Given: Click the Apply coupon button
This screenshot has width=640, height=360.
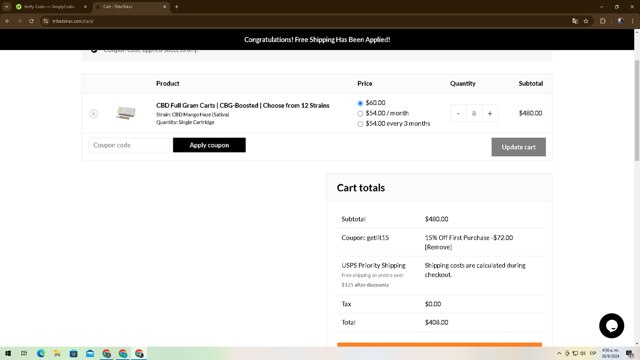Looking at the screenshot, I should pos(209,145).
